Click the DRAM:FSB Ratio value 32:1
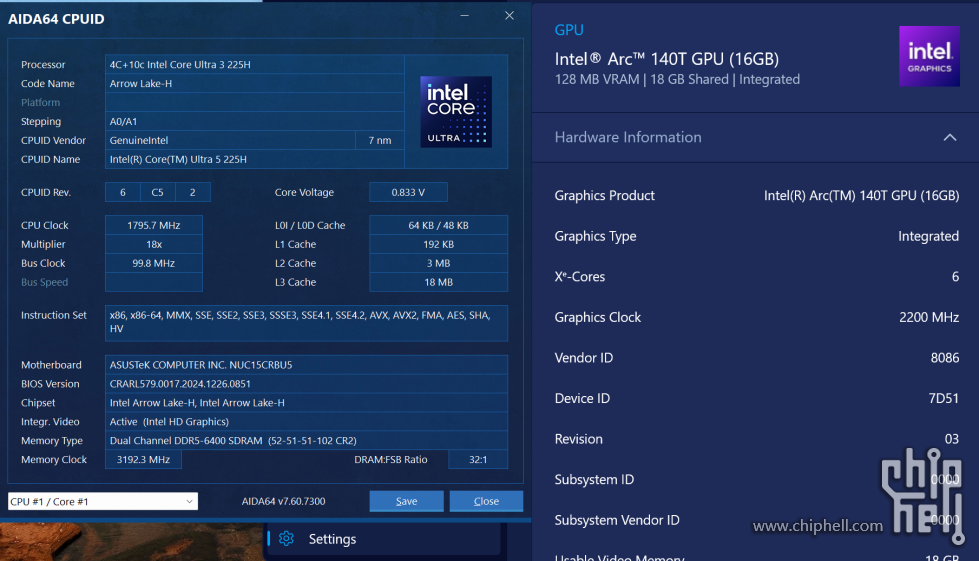 click(478, 459)
